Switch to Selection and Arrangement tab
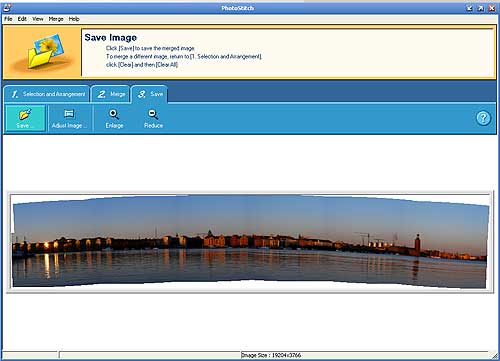 (x=47, y=94)
